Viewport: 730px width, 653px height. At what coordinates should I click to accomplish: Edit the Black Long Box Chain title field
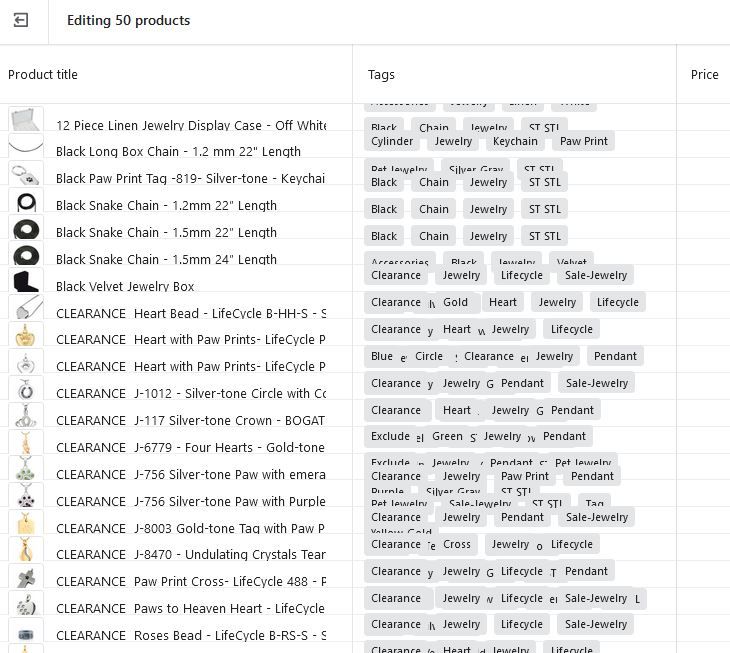pos(178,152)
